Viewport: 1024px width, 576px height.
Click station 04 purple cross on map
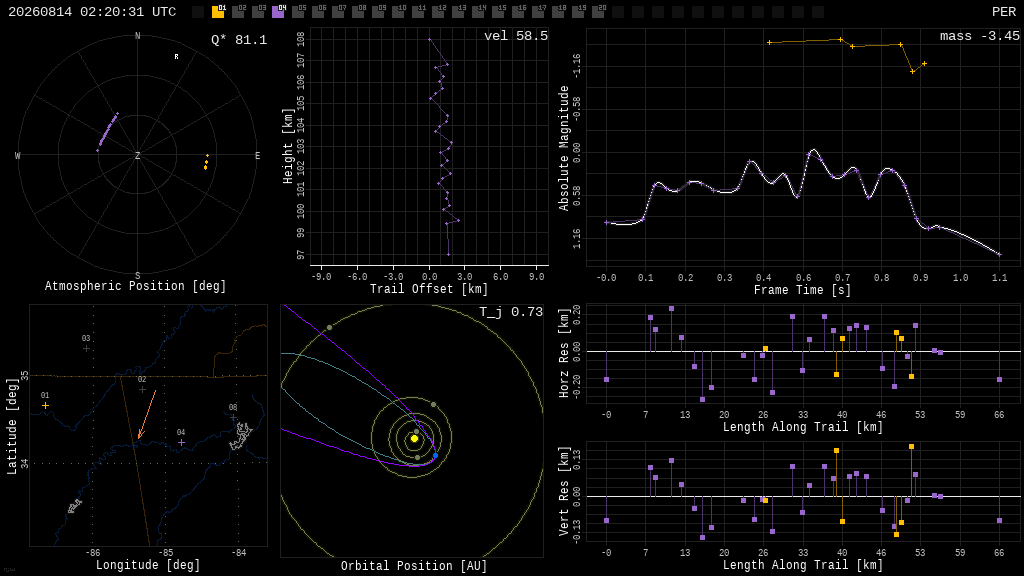pos(182,443)
